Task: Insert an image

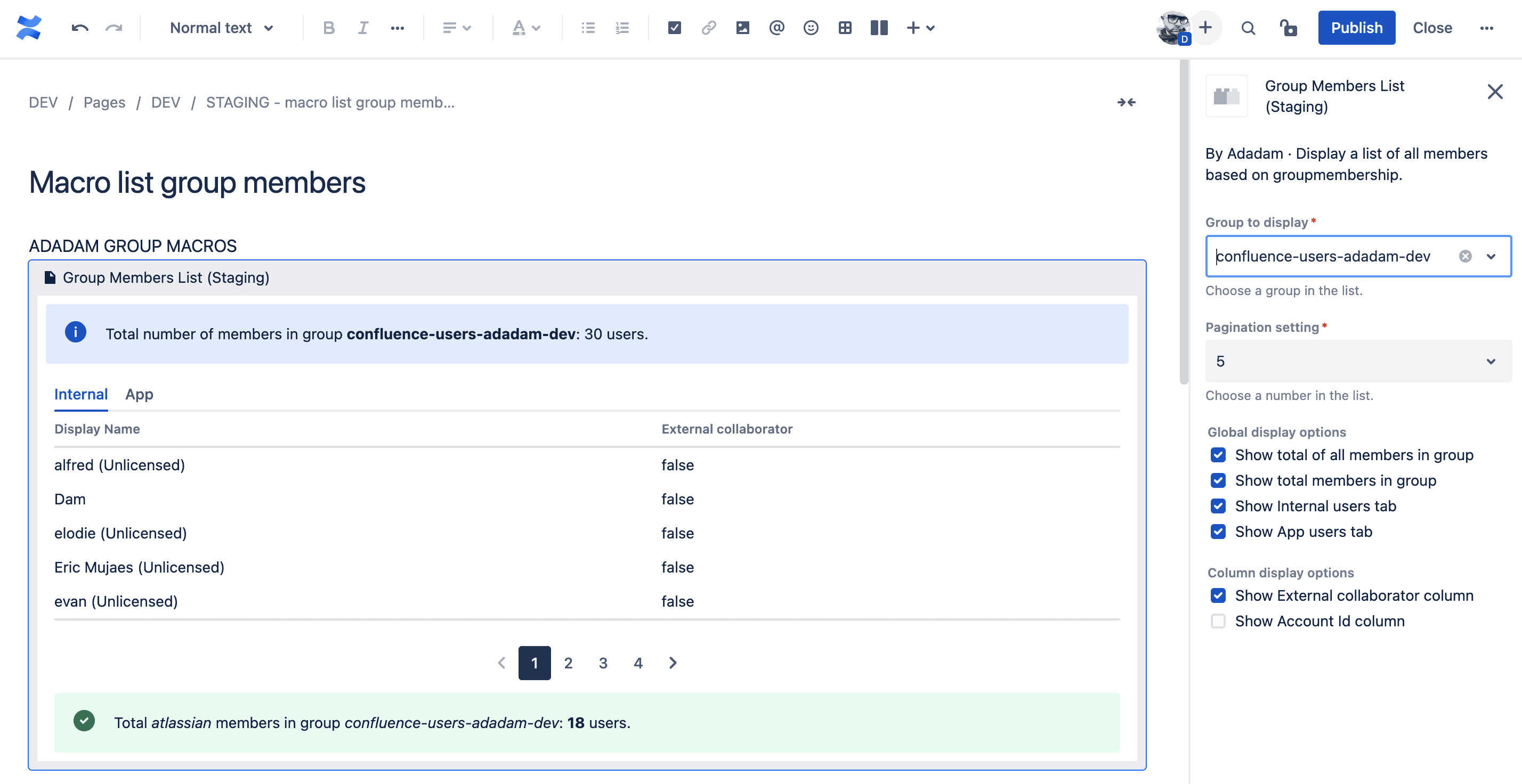Action: 742,28
